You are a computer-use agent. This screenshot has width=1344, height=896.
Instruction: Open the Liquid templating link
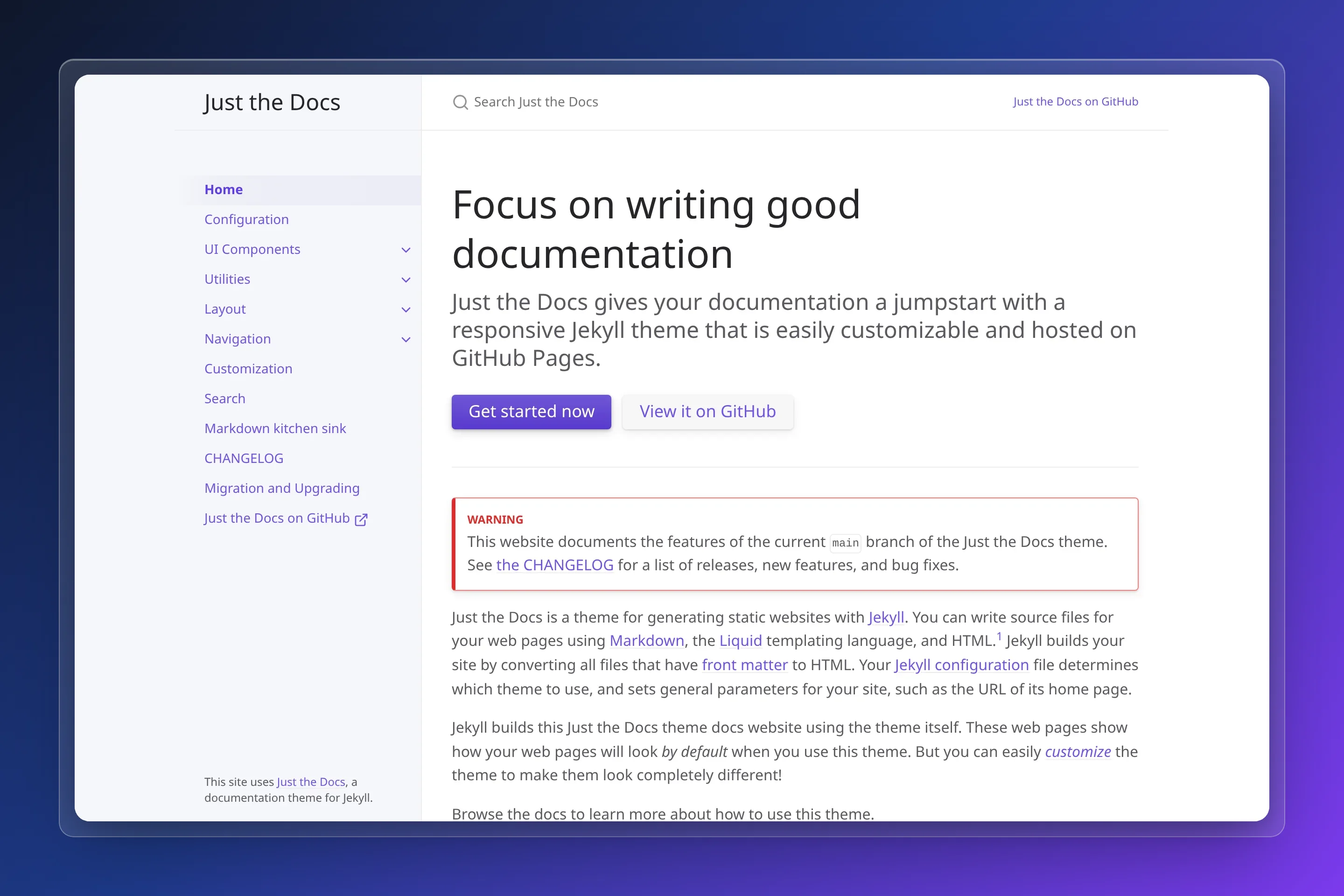(741, 641)
